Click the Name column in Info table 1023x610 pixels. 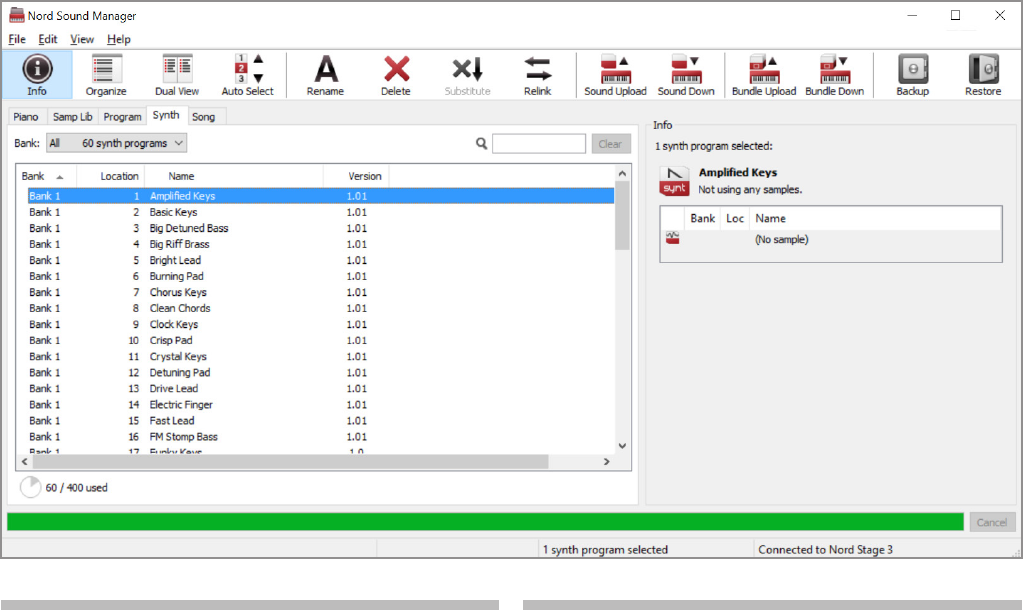[x=771, y=219]
